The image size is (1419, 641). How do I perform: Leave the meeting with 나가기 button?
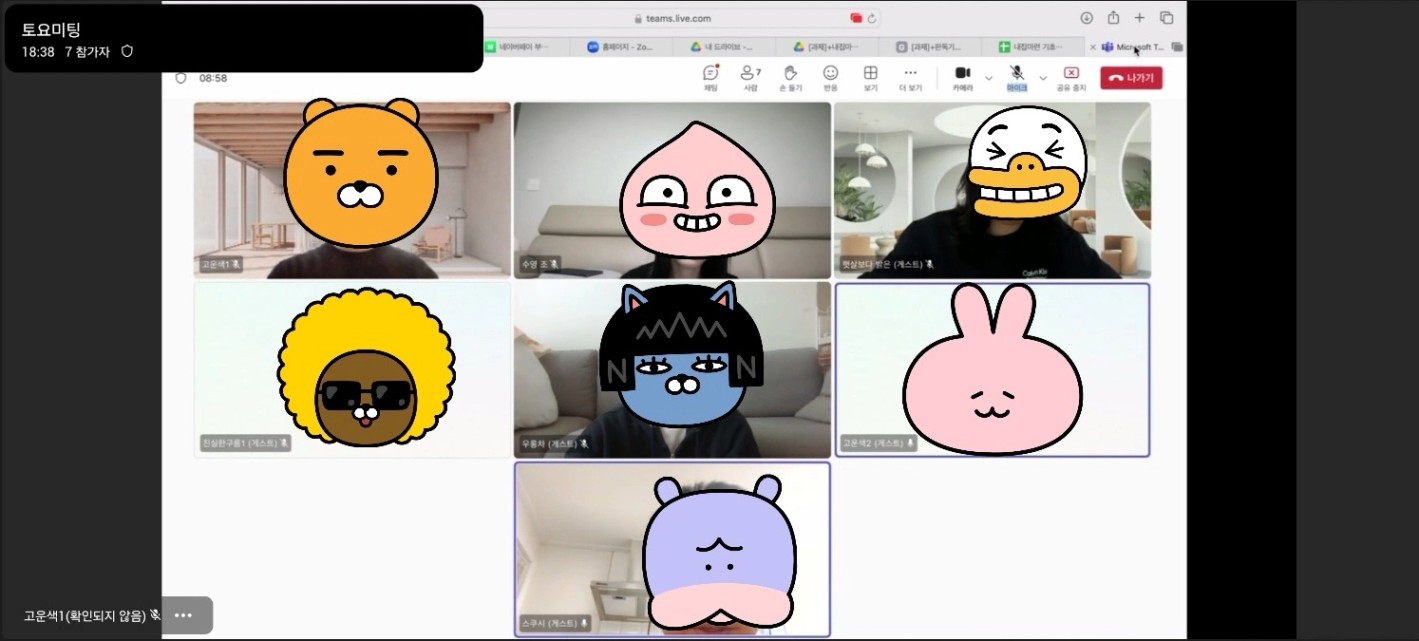coord(1131,78)
